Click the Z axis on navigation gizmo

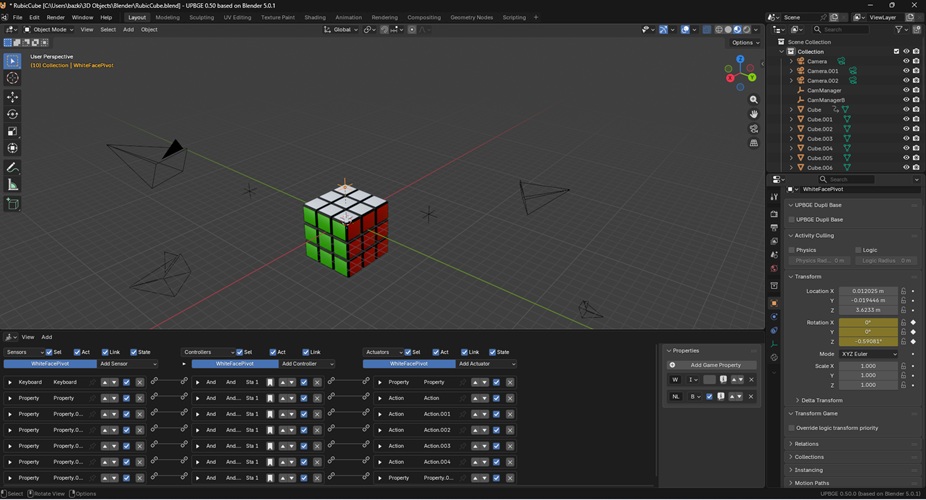click(740, 60)
